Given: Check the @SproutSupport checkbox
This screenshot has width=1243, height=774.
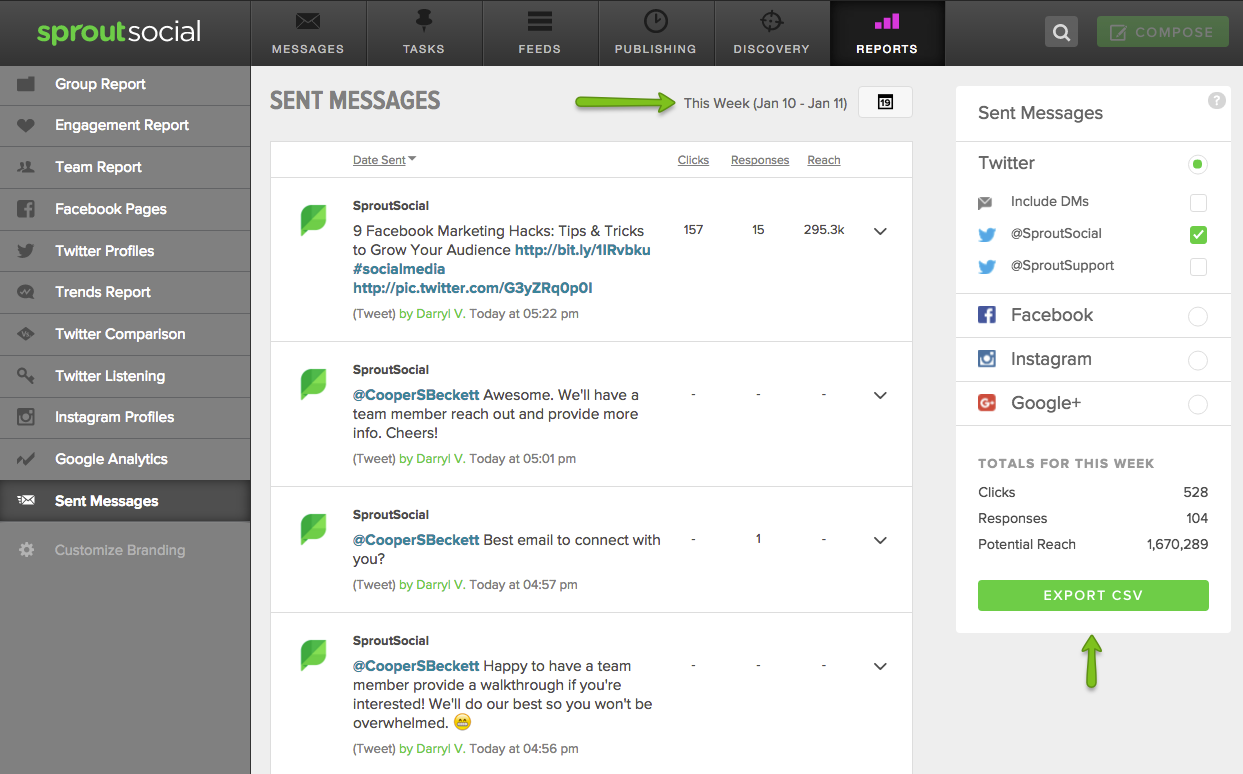Looking at the screenshot, I should tap(1198, 267).
